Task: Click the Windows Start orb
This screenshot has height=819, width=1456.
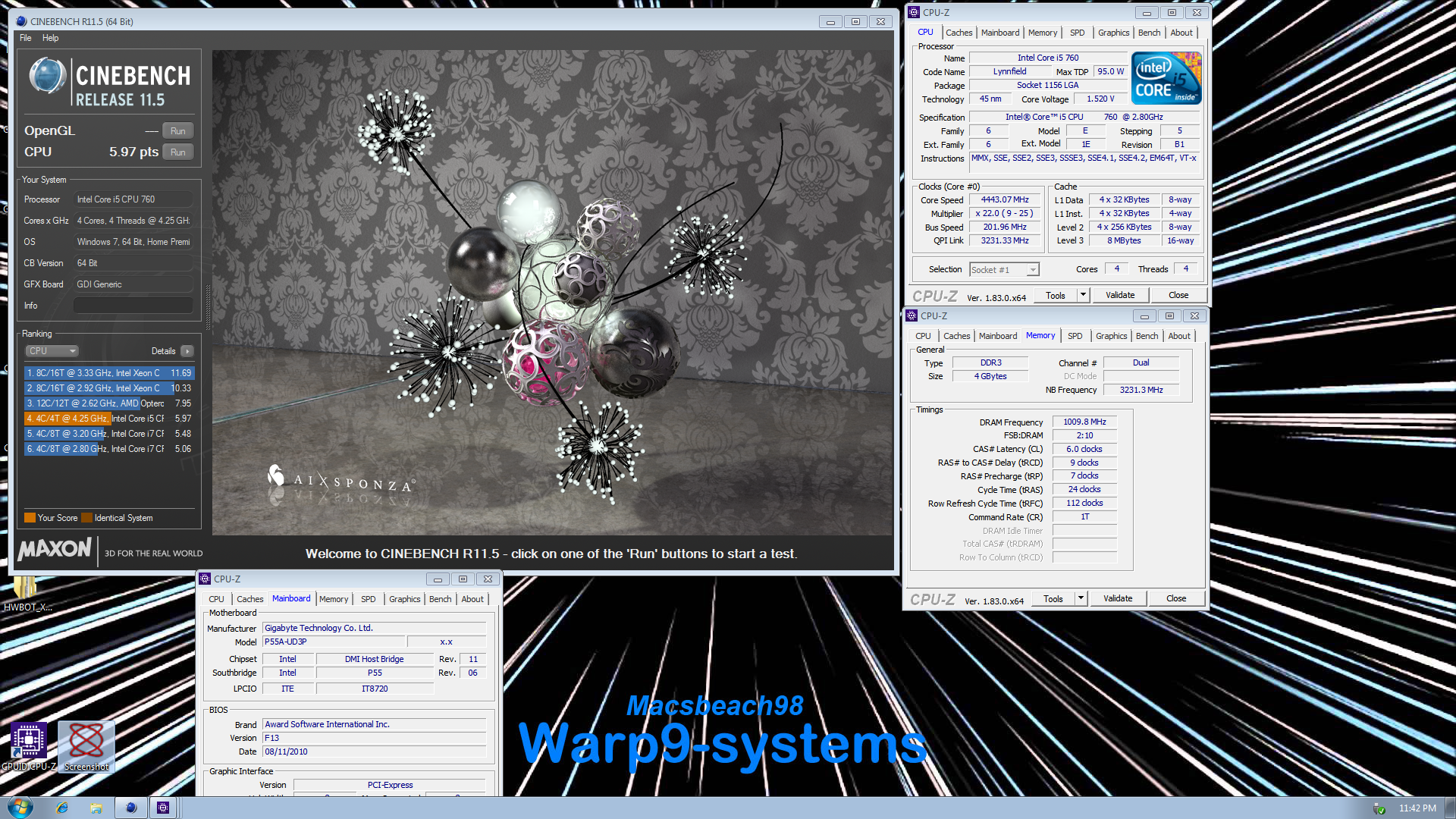Action: tap(20, 807)
